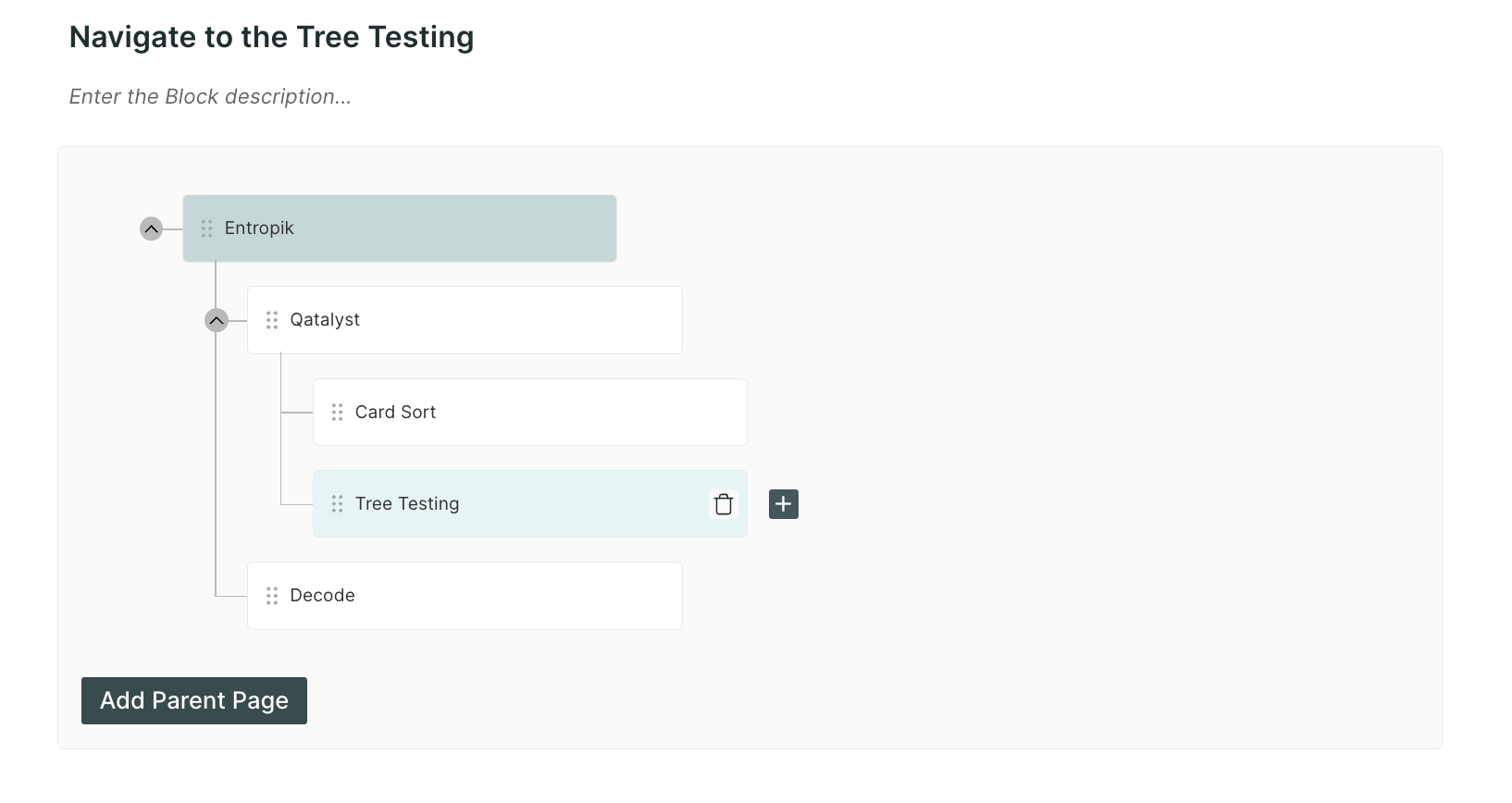Image resolution: width=1512 pixels, height=803 pixels.
Task: Edit the title 'Navigate to the Tree Testing'
Action: (x=271, y=37)
